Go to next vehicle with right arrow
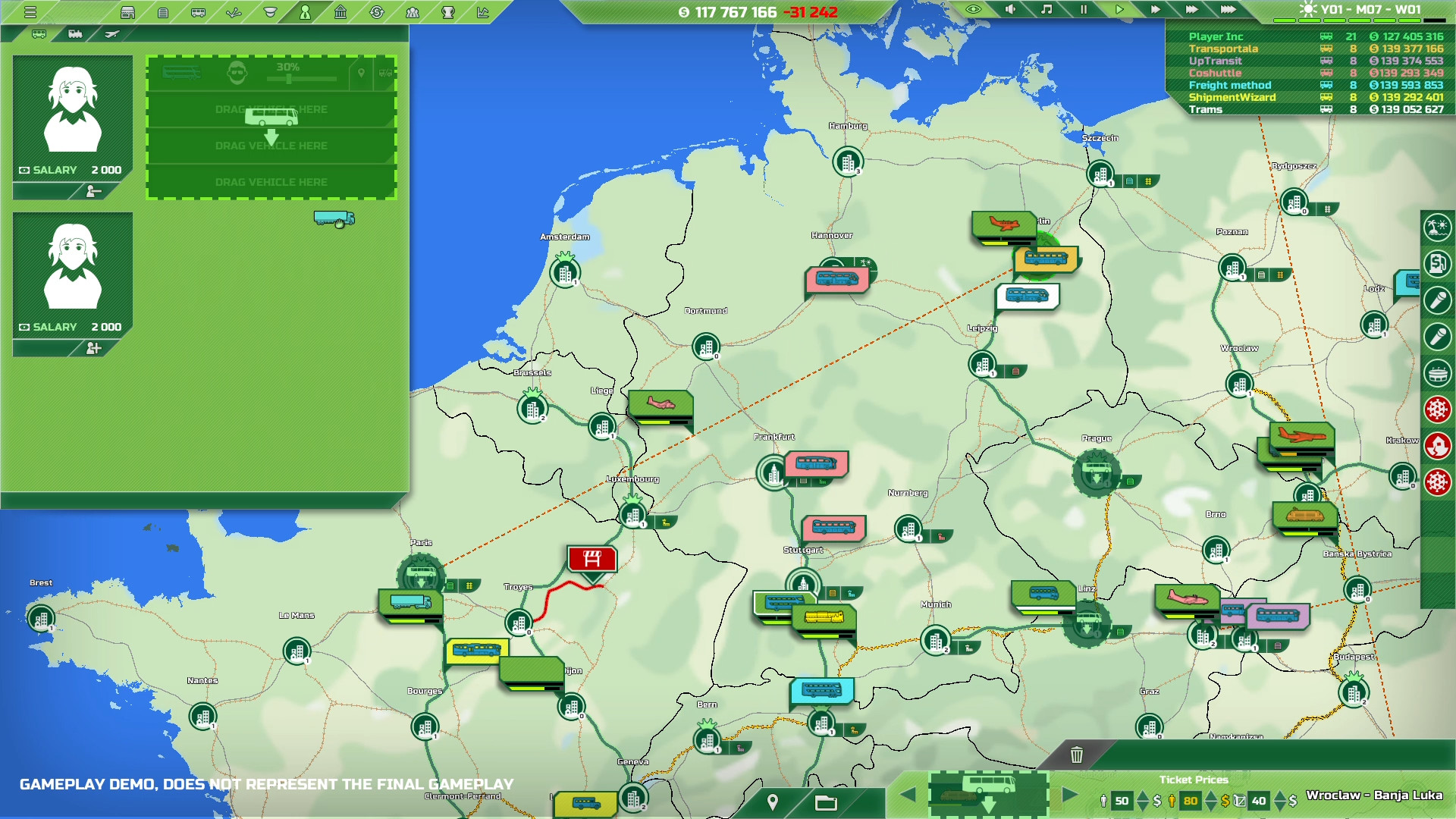Viewport: 1456px width, 819px height. click(x=1069, y=795)
